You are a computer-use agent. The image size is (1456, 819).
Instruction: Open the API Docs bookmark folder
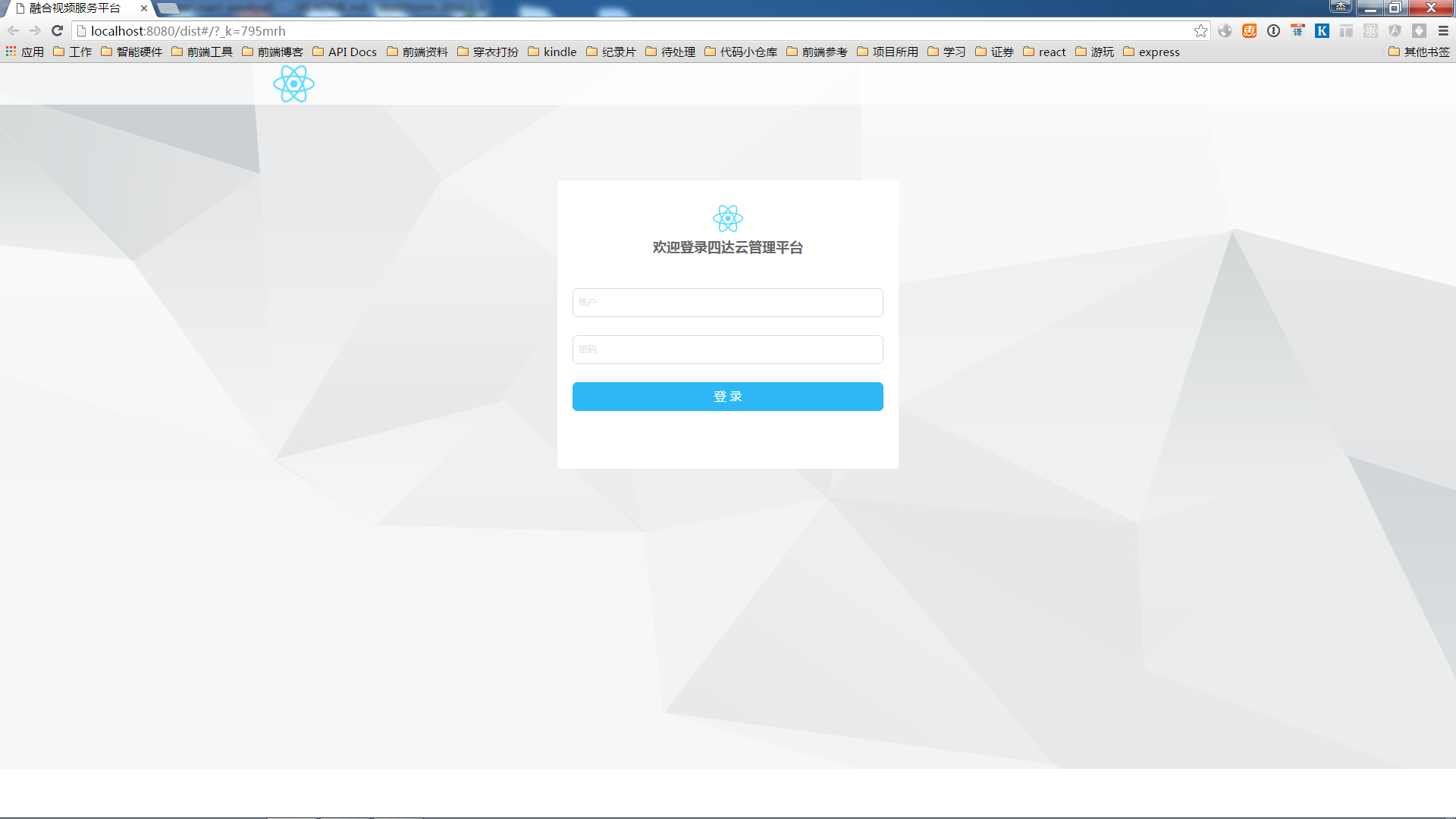click(x=345, y=52)
